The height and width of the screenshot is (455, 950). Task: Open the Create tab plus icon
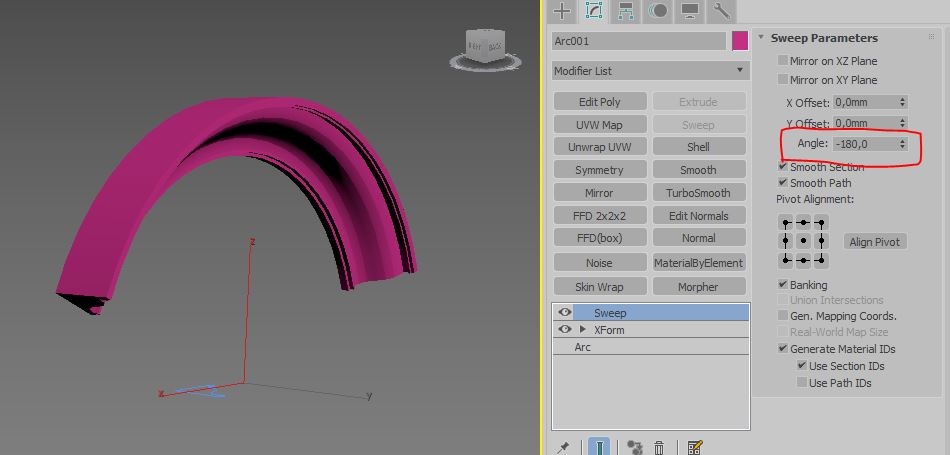[563, 11]
